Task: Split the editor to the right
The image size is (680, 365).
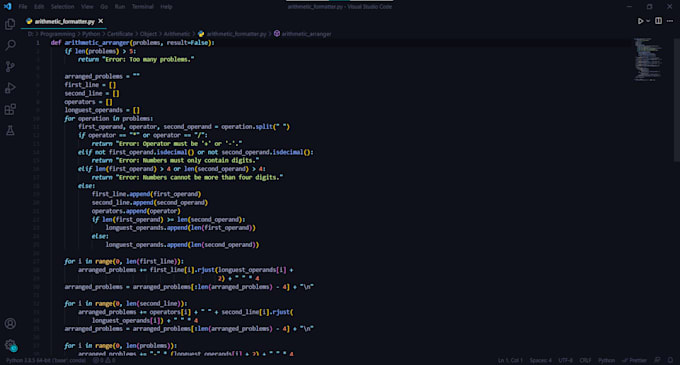Action: click(x=658, y=21)
